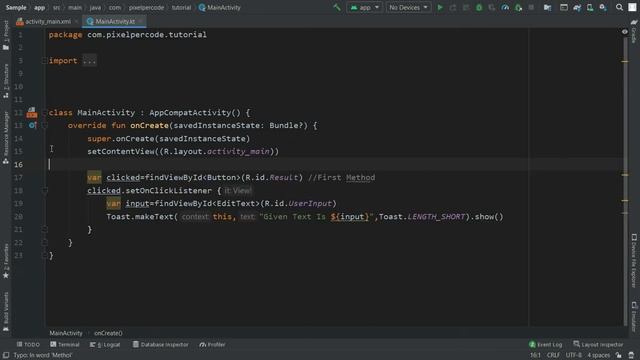Sync Project with Gradle Files elephant icon
This screenshot has height=360, width=640.
(577, 7)
